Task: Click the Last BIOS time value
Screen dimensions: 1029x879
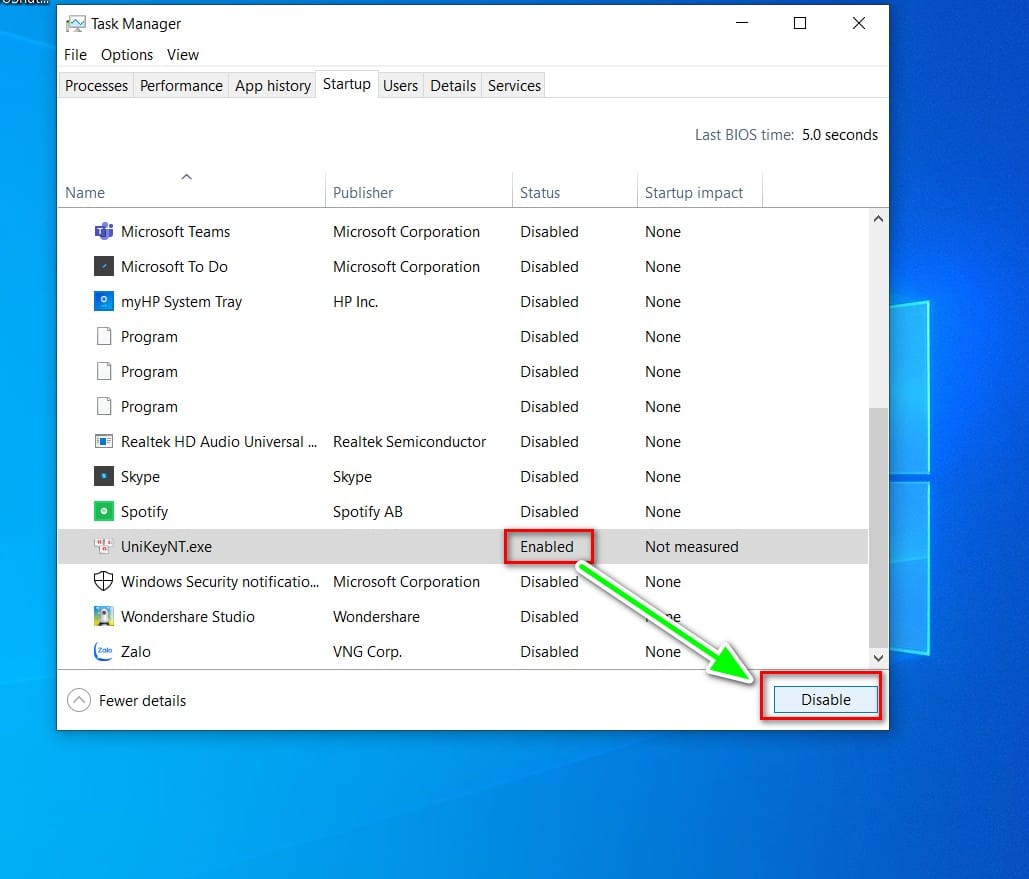Action: [x=839, y=135]
